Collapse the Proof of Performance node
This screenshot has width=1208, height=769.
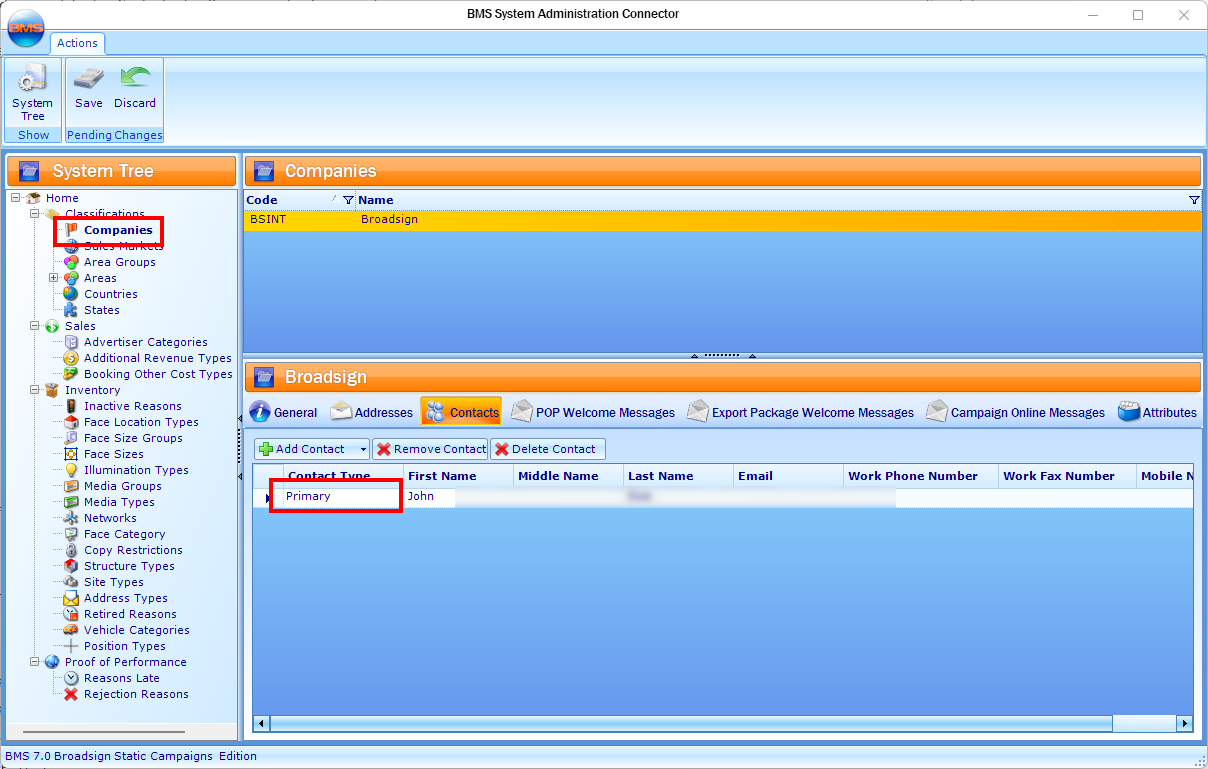coord(35,662)
